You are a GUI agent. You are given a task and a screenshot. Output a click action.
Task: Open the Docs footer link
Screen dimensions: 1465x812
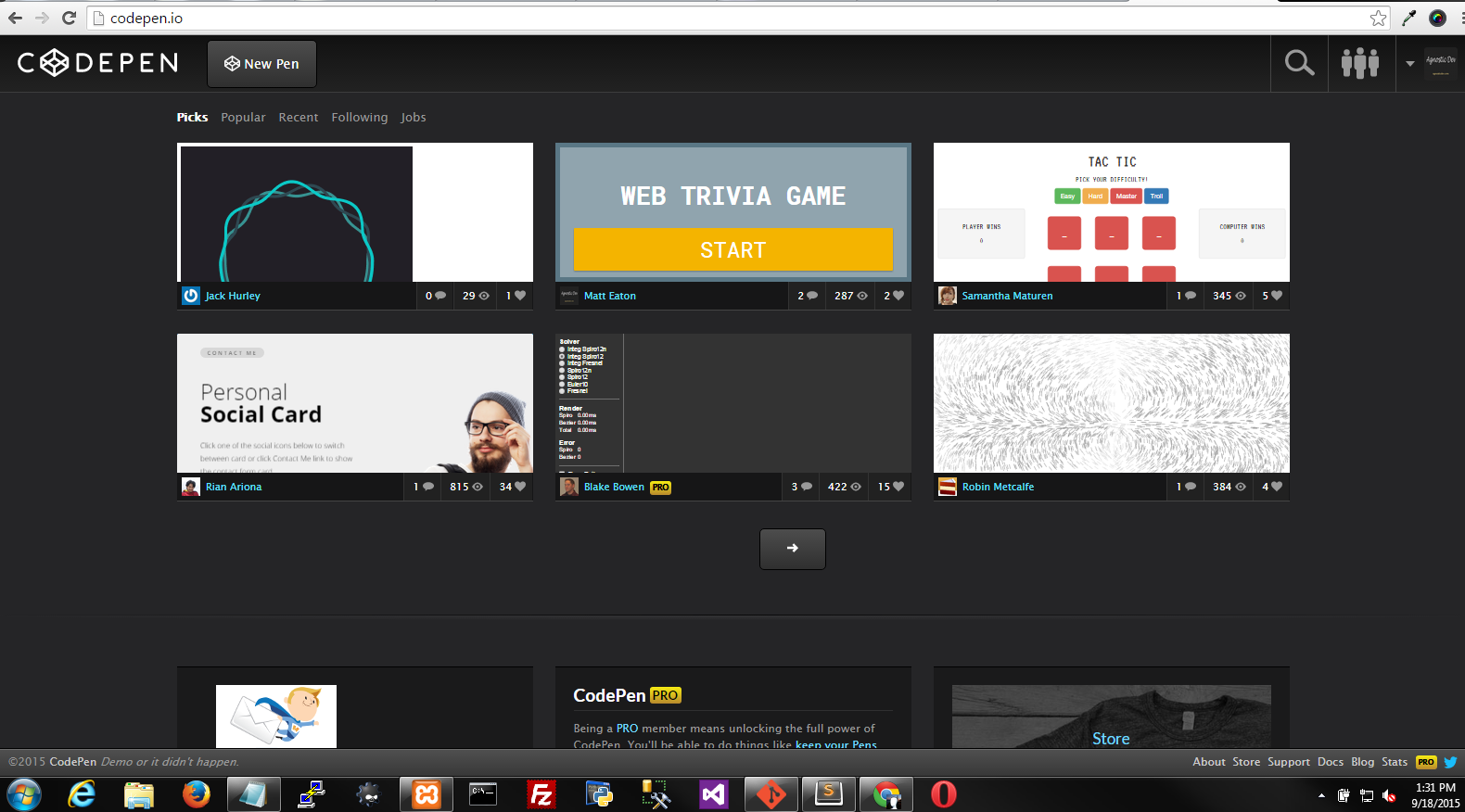[x=1331, y=762]
